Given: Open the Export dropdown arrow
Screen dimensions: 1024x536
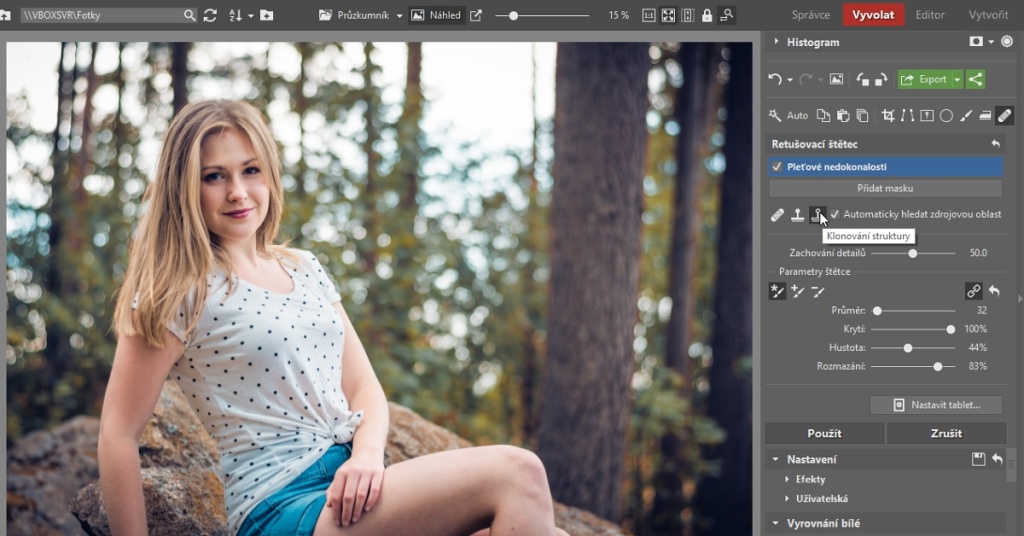Looking at the screenshot, I should pyautogui.click(x=957, y=80).
